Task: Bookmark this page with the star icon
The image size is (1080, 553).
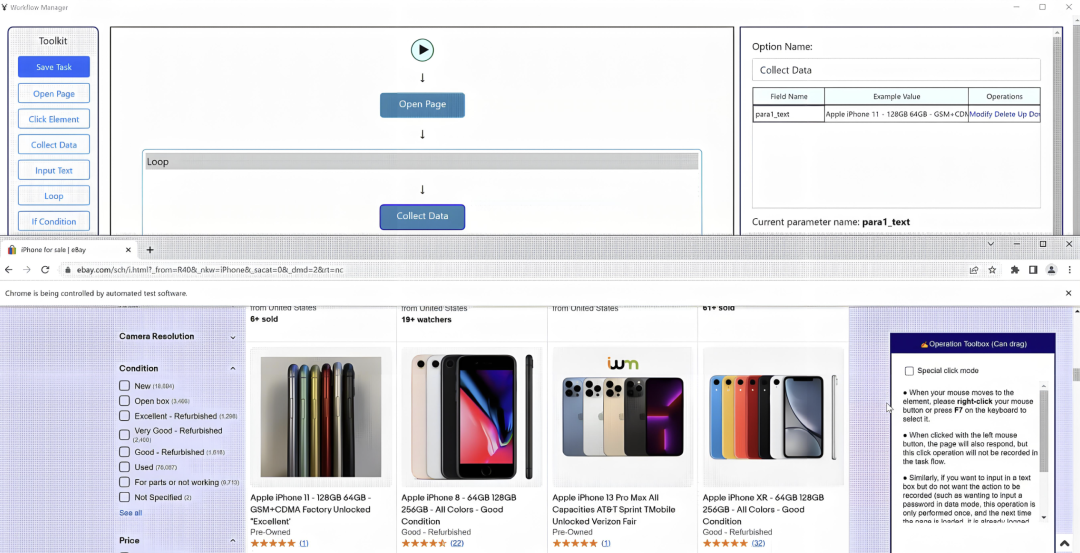Action: 992,270
